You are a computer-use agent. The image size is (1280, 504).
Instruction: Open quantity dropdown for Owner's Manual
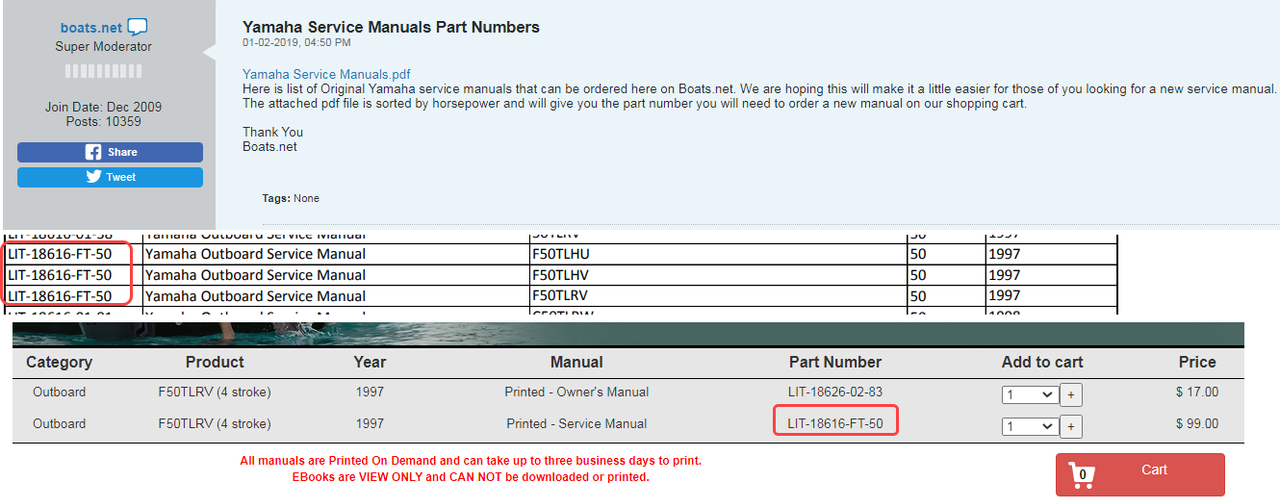tap(1030, 395)
